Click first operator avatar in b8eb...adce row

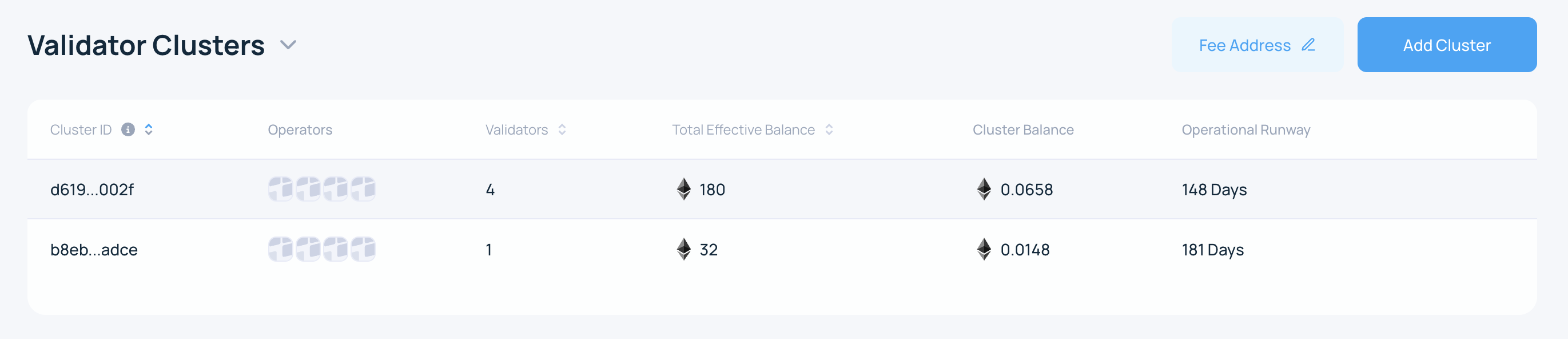[x=281, y=249]
